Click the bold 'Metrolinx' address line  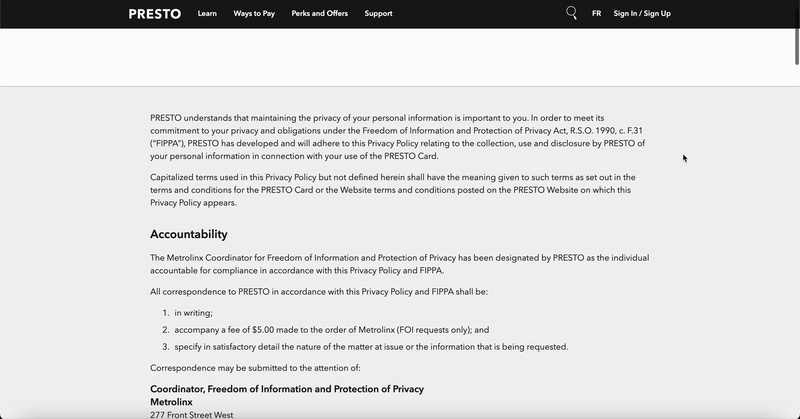click(171, 402)
